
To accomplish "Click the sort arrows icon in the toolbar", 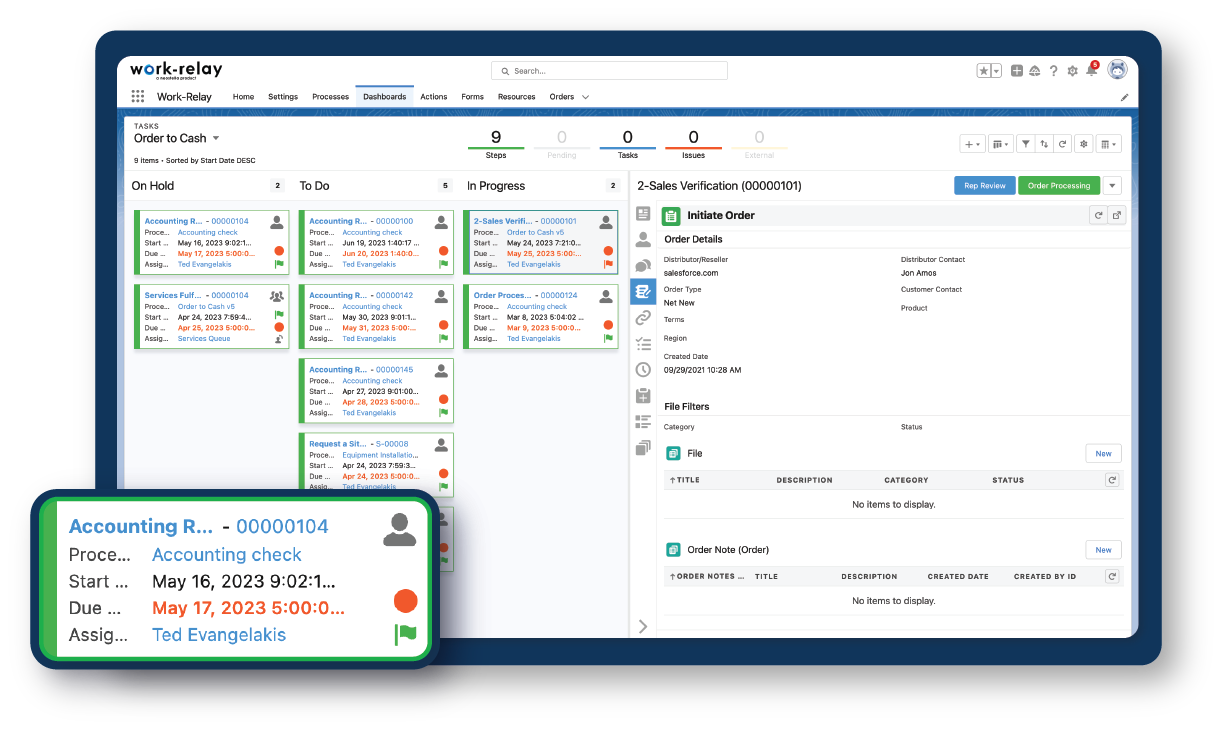I will point(1044,143).
